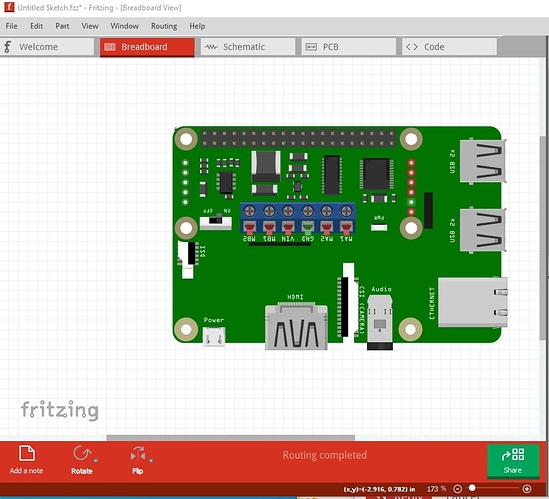Select the Audio jack on the board
Screen dimensions: 549x499
(x=380, y=322)
